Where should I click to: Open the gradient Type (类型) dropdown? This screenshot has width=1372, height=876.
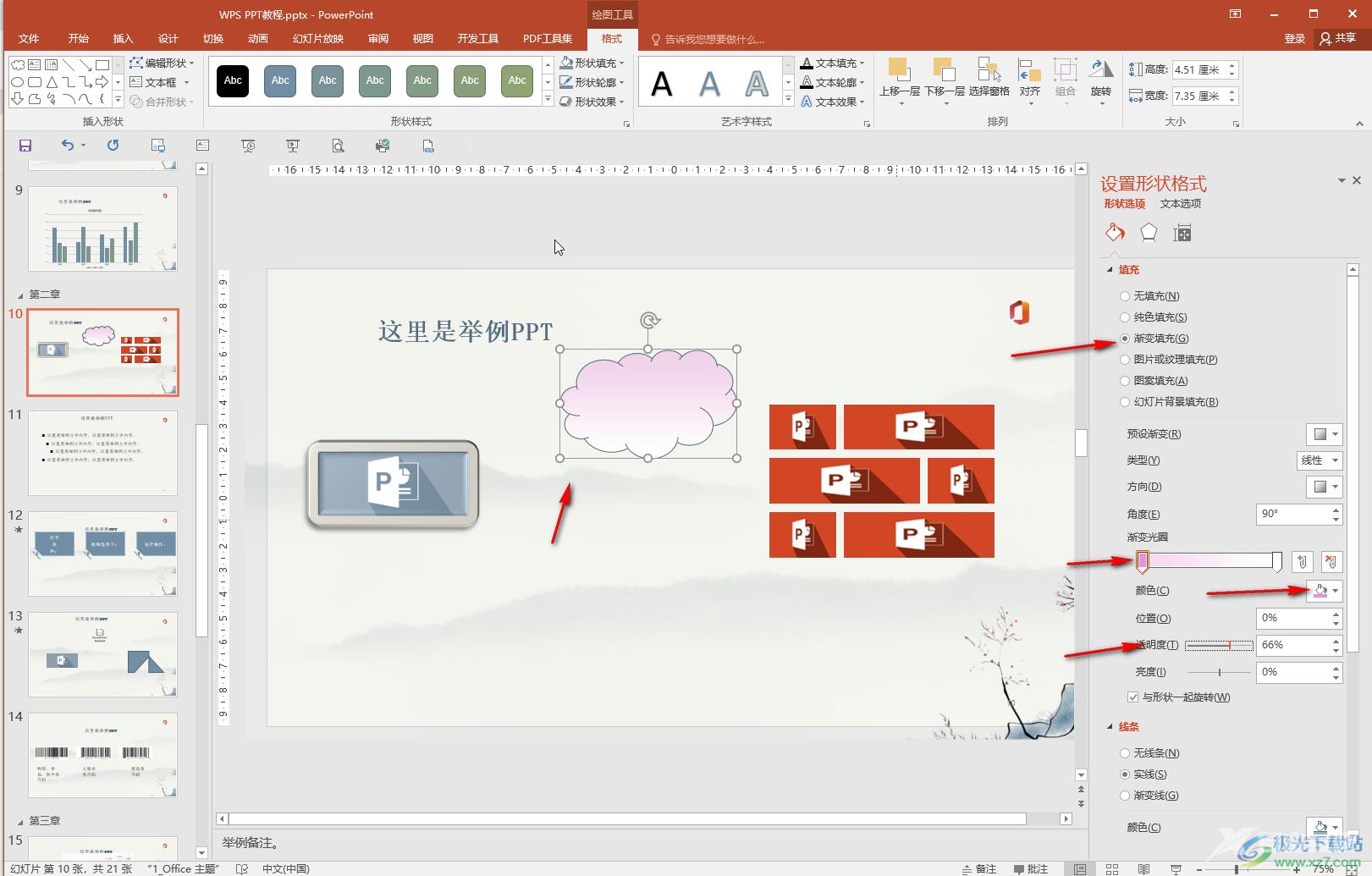click(x=1320, y=460)
